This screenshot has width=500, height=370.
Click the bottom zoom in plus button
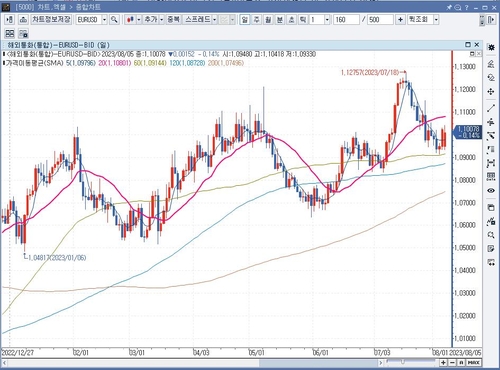(x=443, y=362)
